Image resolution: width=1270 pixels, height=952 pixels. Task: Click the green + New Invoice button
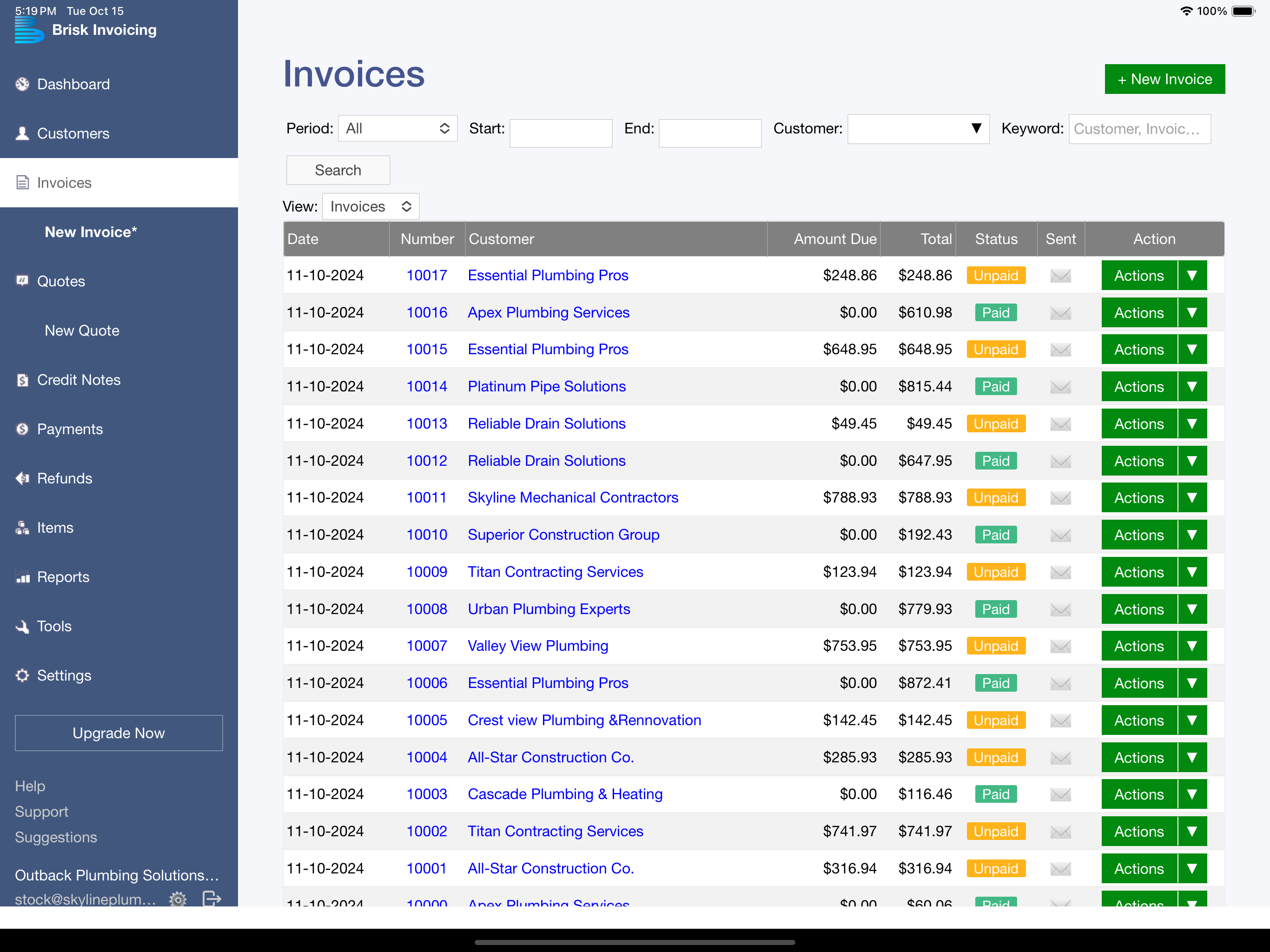[1164, 79]
